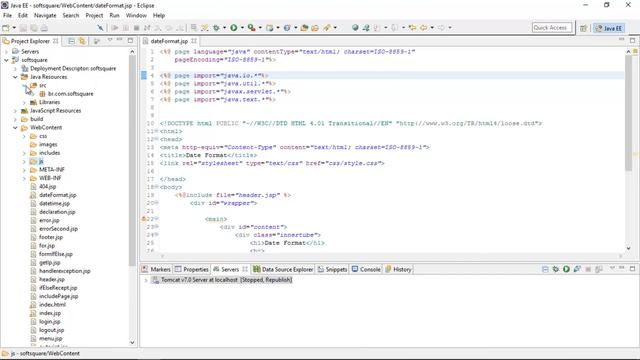This screenshot has height=360, width=640.
Task: Click the New wizard toolbar icon
Action: (x=6, y=28)
